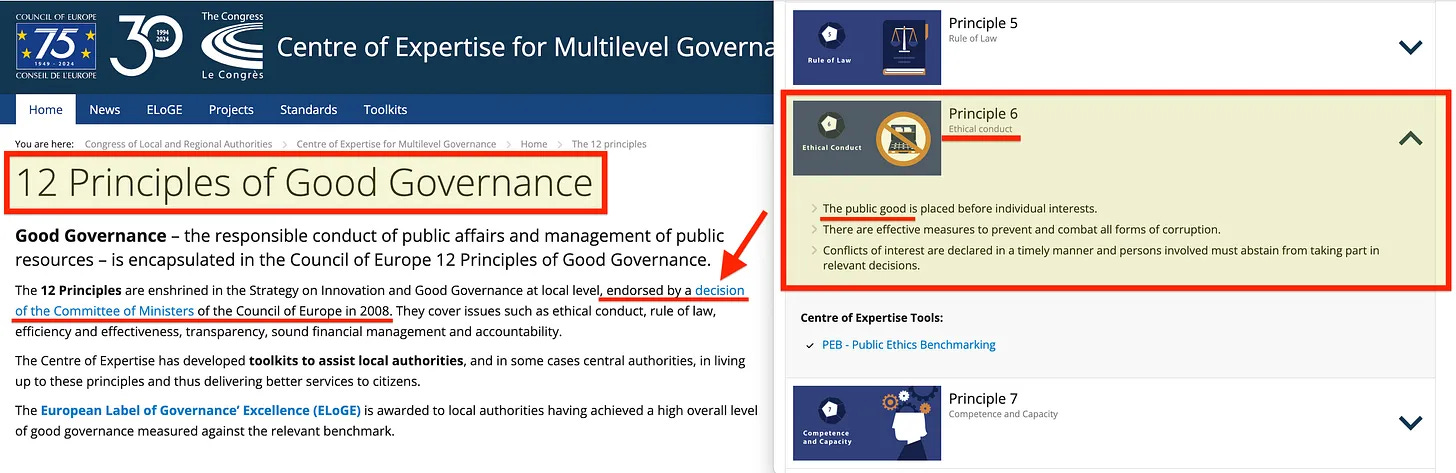Click the Principle 5 title
1456x473 pixels.
click(983, 23)
